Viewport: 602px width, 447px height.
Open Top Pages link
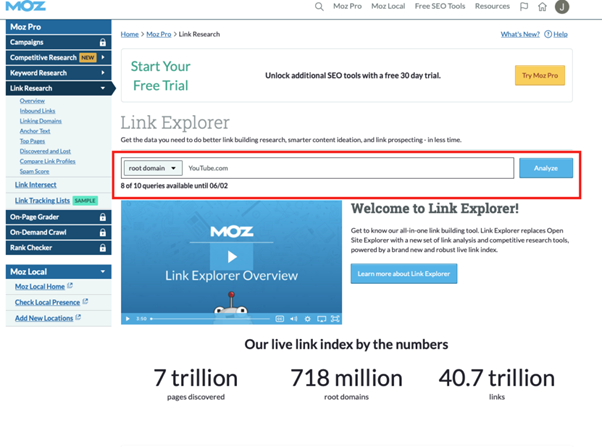pyautogui.click(x=32, y=141)
